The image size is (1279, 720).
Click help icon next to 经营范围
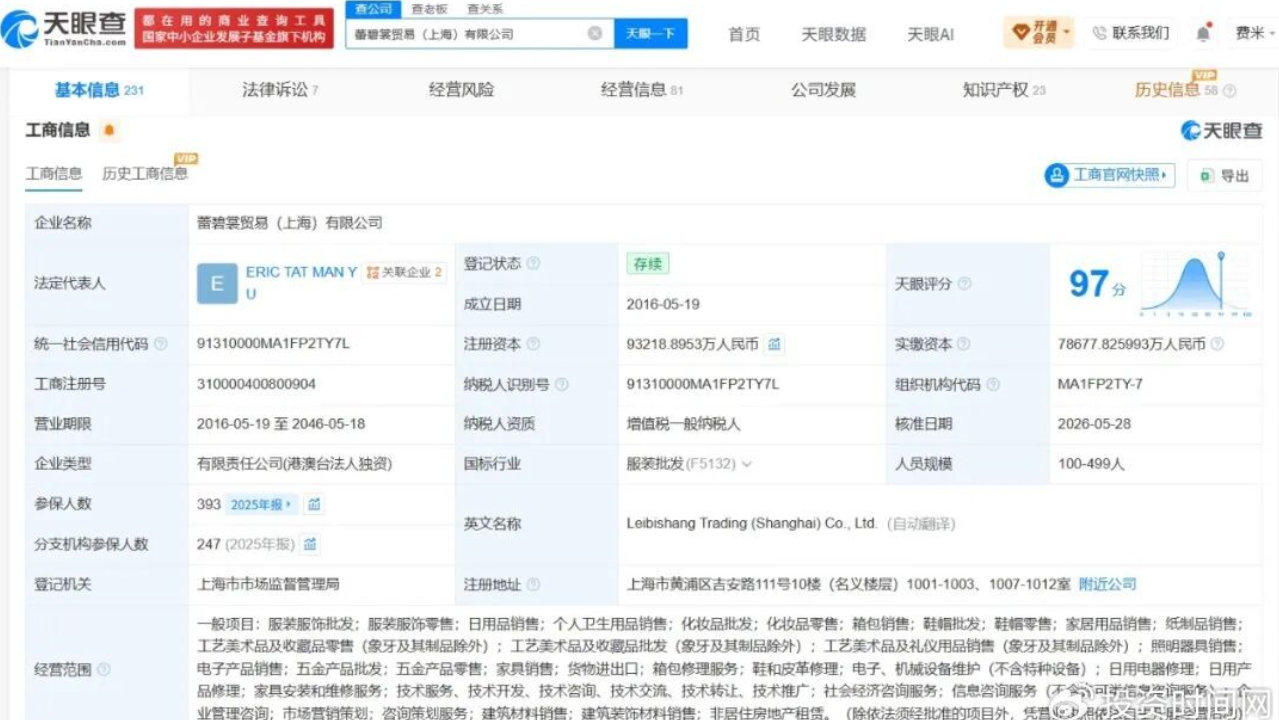coord(104,669)
